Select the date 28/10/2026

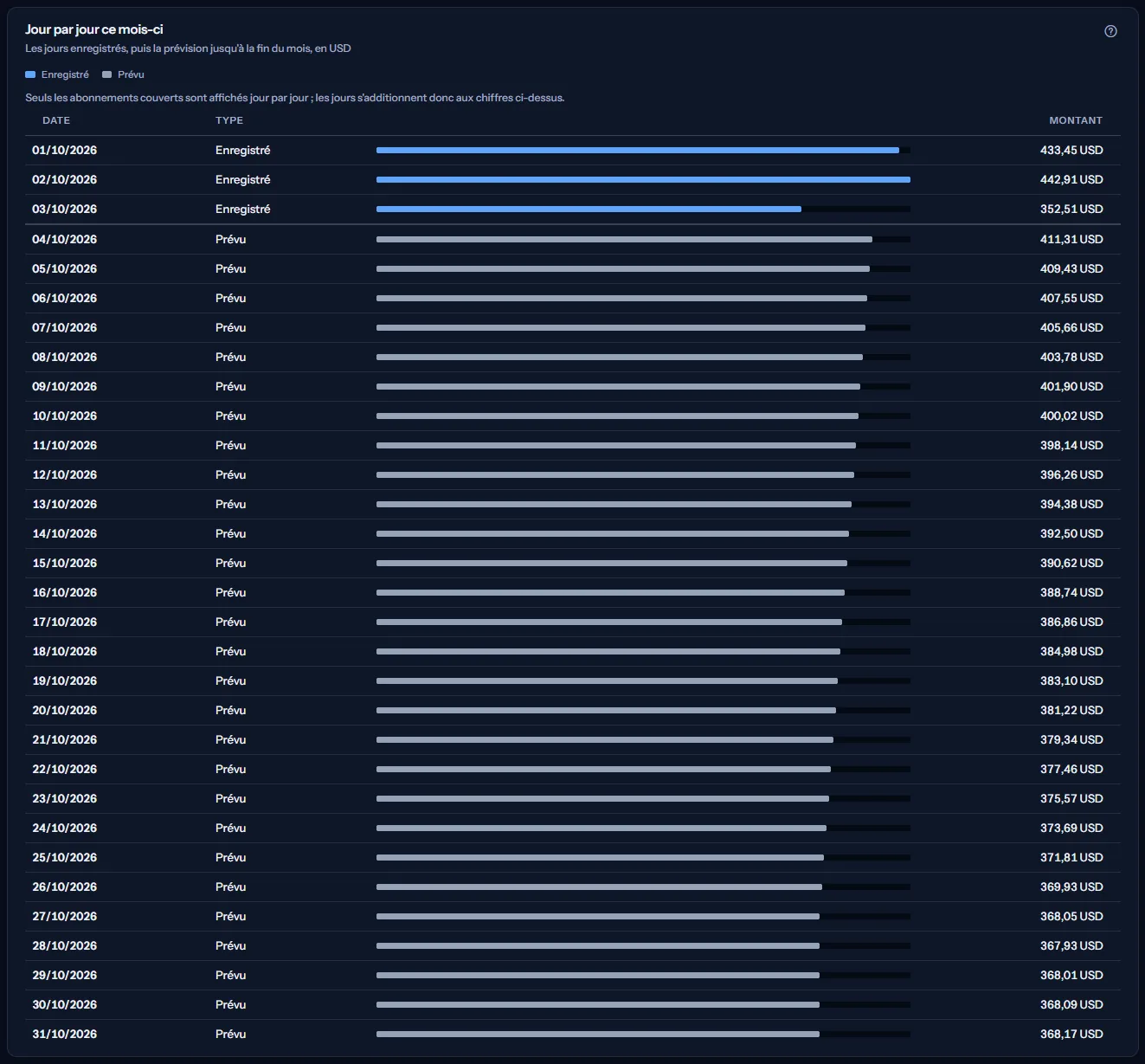coord(65,945)
